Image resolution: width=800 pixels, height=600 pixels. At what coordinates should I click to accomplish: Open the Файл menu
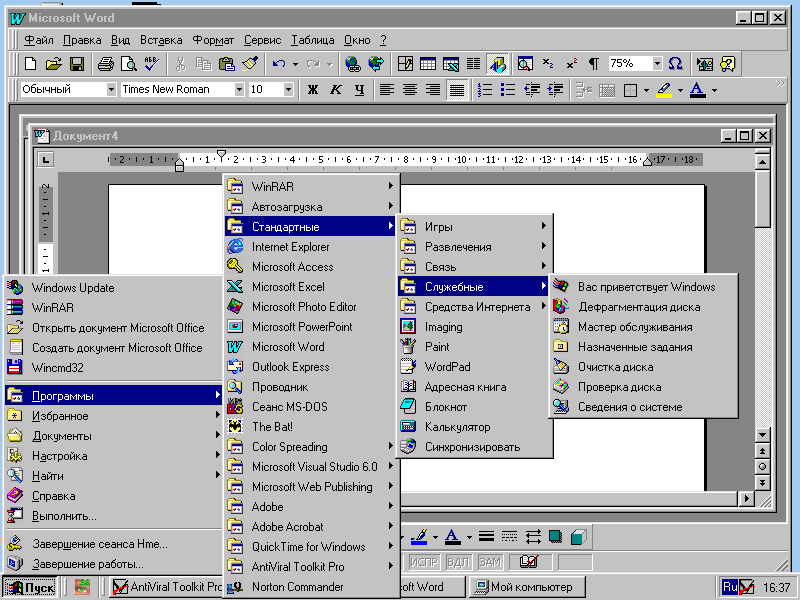[x=39, y=40]
